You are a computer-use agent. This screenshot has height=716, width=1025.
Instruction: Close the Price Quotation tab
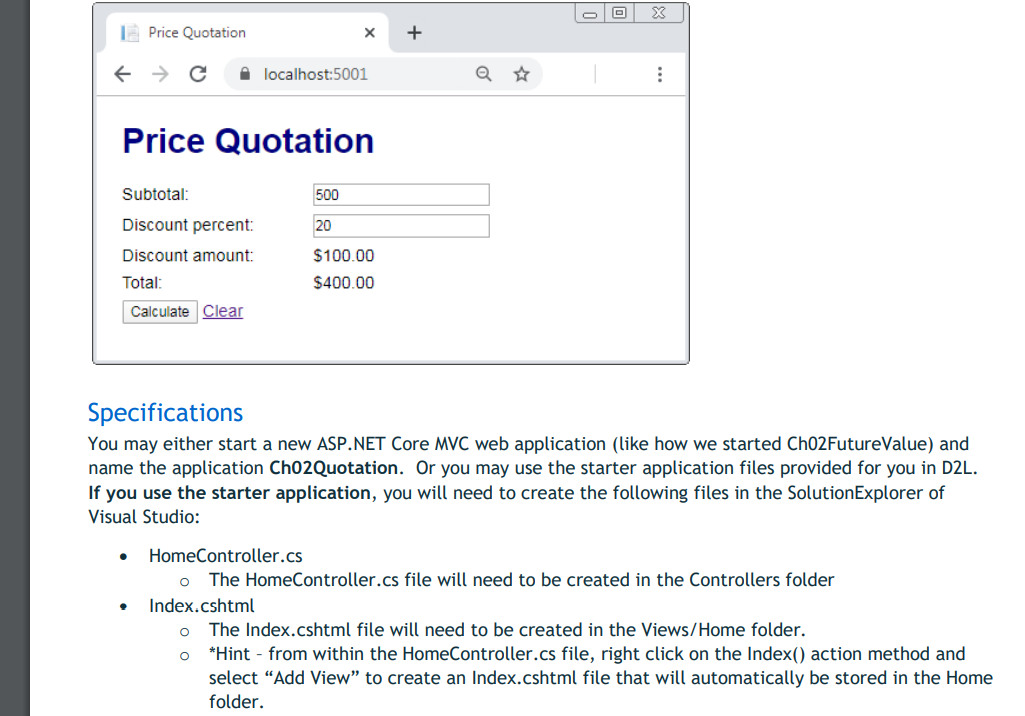[x=369, y=31]
